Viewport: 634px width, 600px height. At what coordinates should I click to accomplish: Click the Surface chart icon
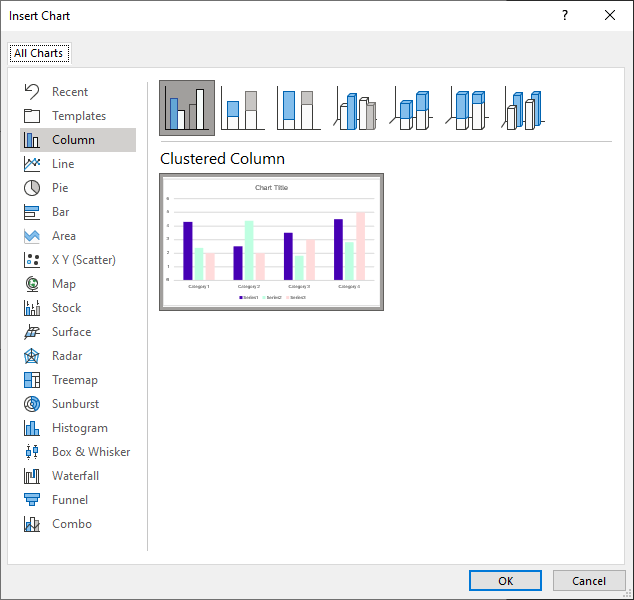pos(32,332)
